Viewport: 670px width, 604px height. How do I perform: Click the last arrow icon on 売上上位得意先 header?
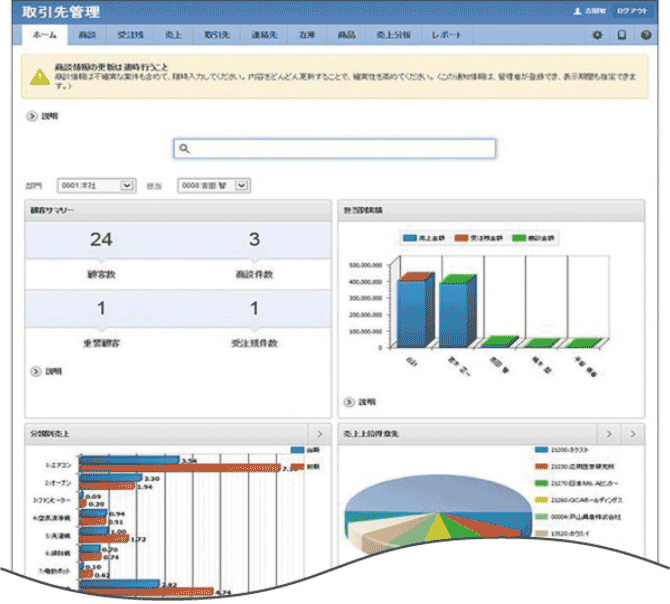coord(632,434)
